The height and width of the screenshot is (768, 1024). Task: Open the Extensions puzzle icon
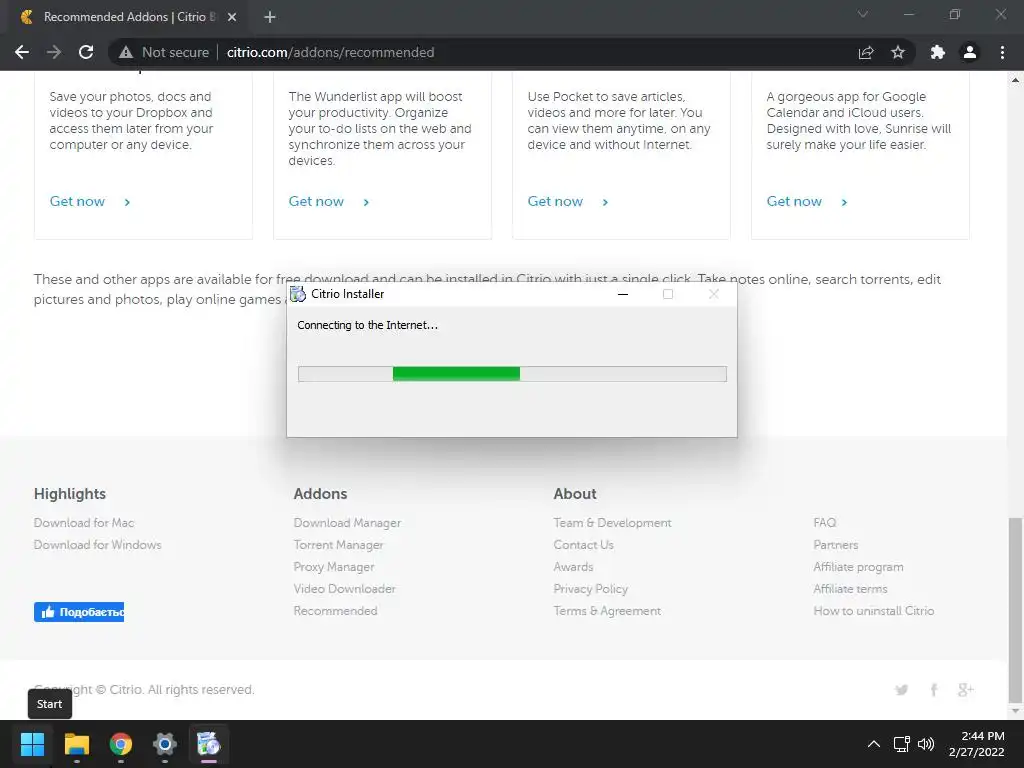pyautogui.click(x=938, y=52)
